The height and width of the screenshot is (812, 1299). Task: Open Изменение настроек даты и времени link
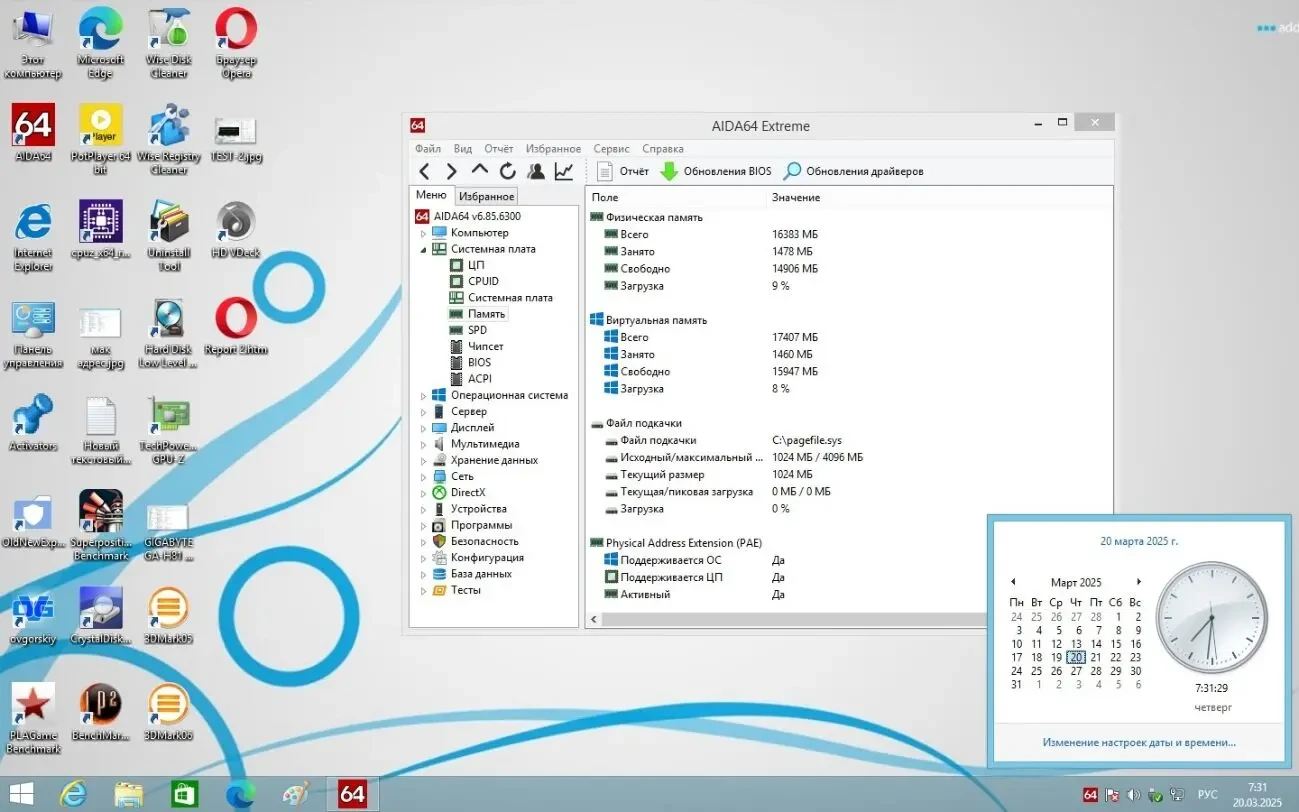click(x=1138, y=742)
